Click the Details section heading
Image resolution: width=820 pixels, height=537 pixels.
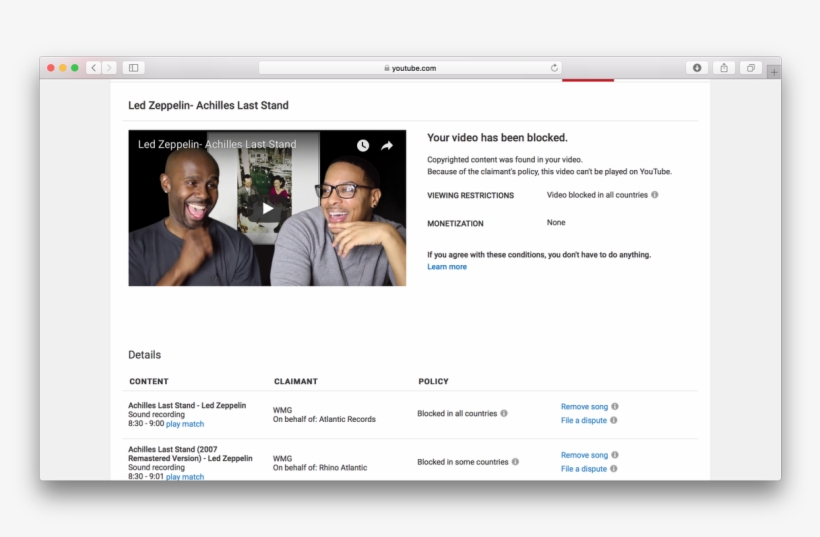(x=144, y=355)
